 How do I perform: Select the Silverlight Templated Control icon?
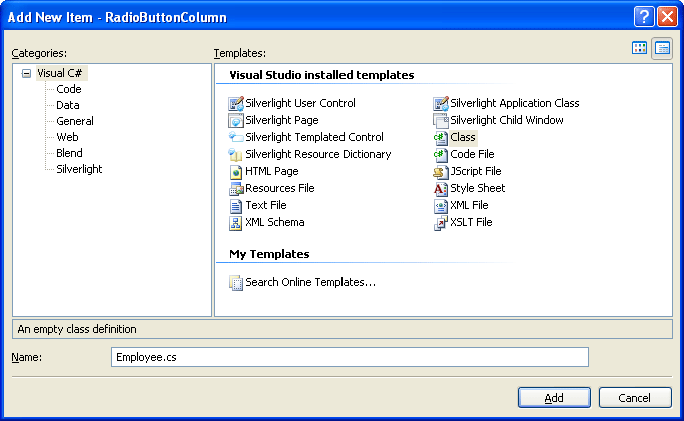[236, 137]
